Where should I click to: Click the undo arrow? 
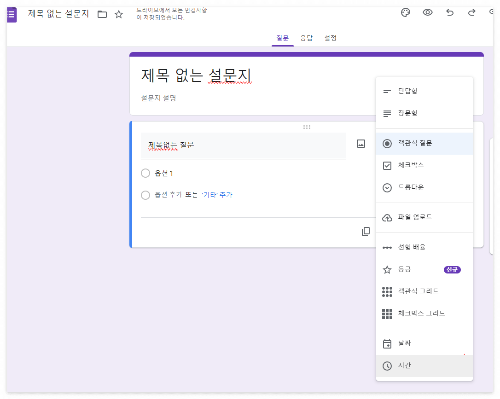pos(450,13)
